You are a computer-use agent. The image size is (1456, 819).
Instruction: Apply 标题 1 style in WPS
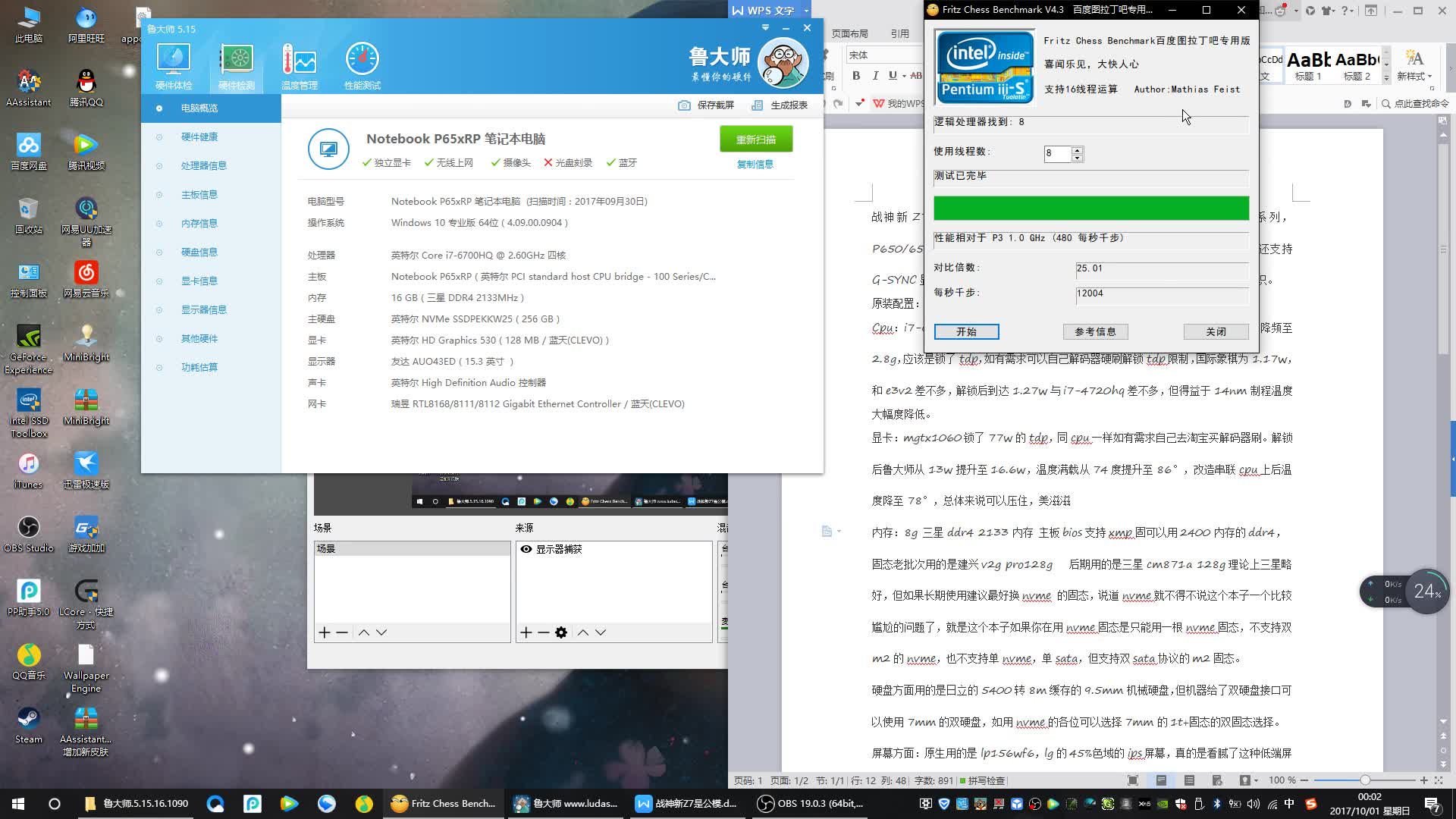click(1308, 65)
